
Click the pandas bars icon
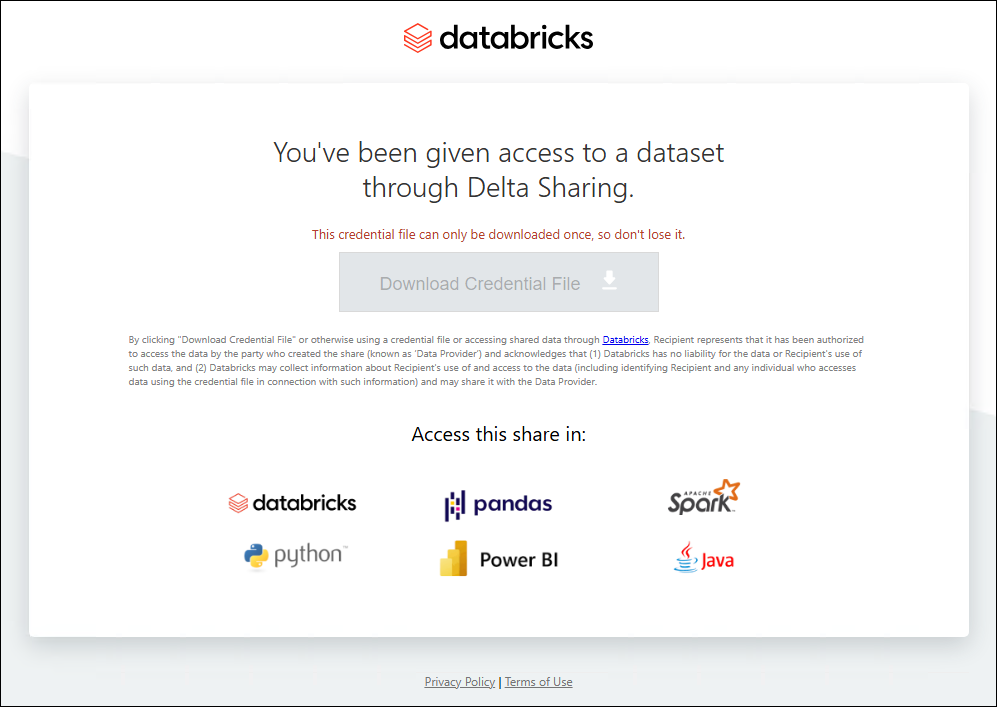click(454, 505)
